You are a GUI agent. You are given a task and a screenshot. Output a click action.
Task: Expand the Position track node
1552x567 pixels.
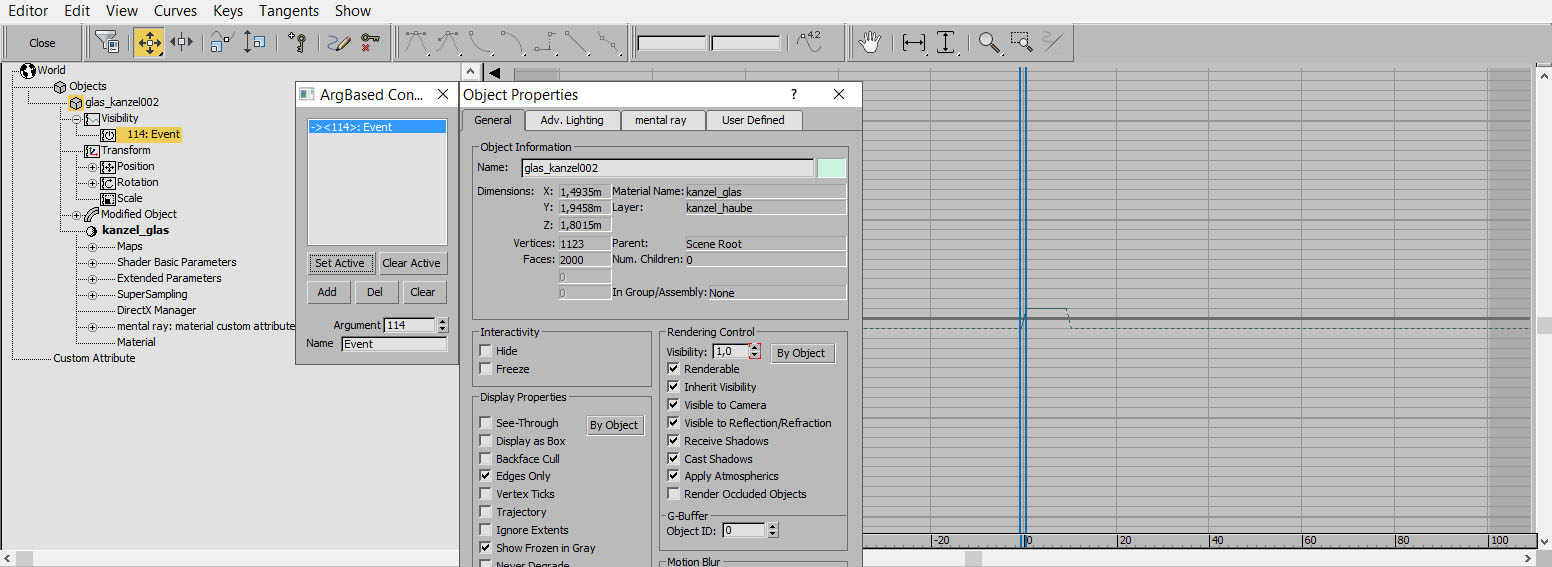point(93,167)
